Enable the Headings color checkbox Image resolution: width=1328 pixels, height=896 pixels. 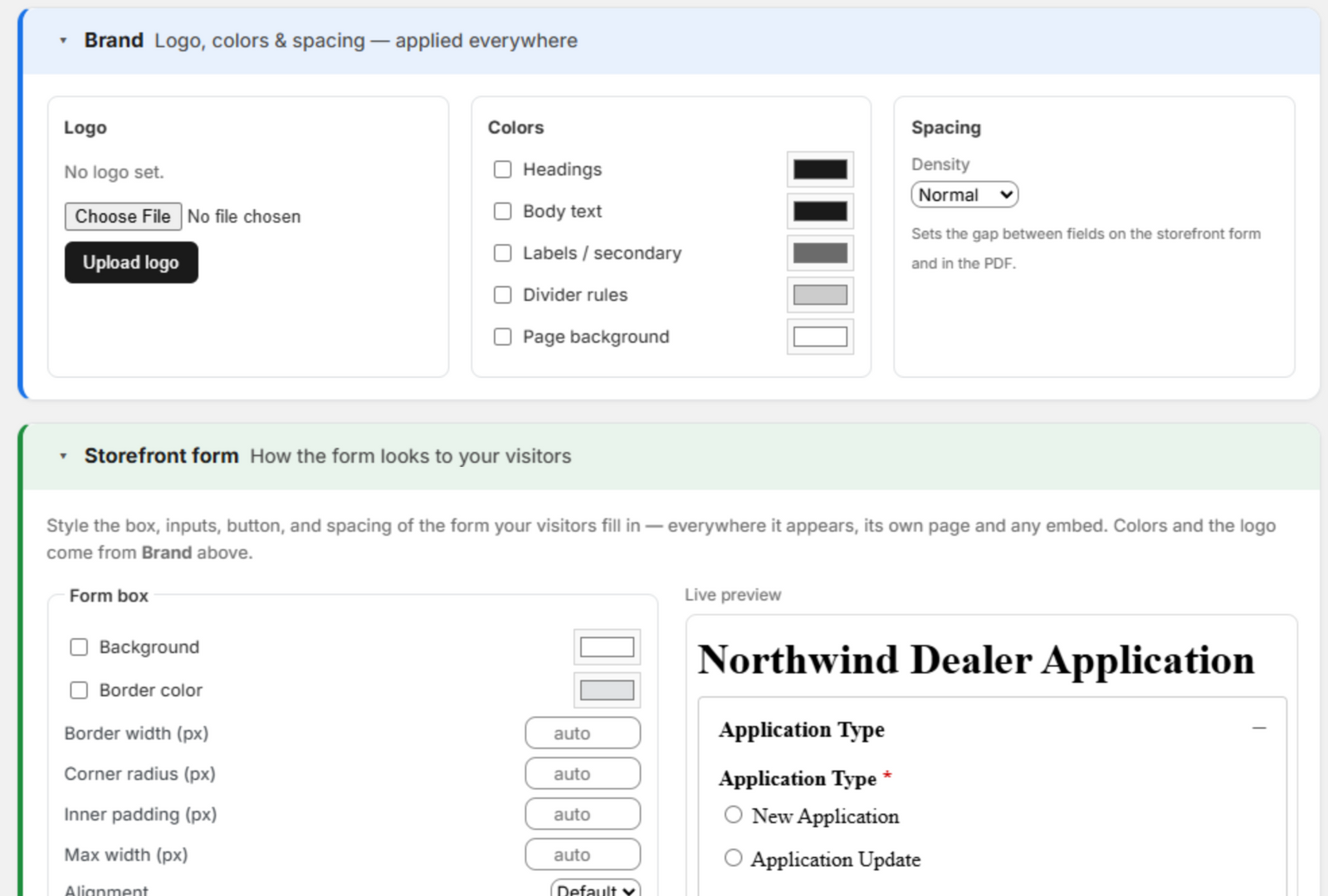[503, 169]
